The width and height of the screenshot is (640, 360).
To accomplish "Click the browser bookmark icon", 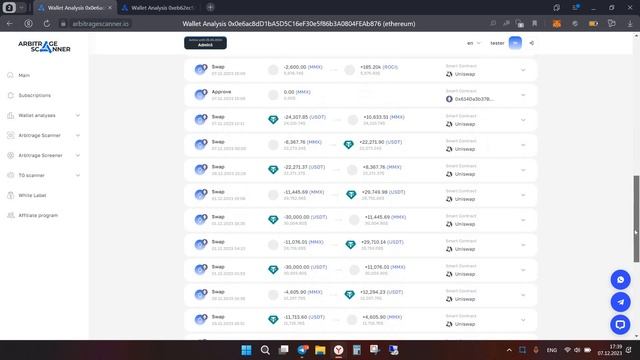I will click(x=535, y=24).
